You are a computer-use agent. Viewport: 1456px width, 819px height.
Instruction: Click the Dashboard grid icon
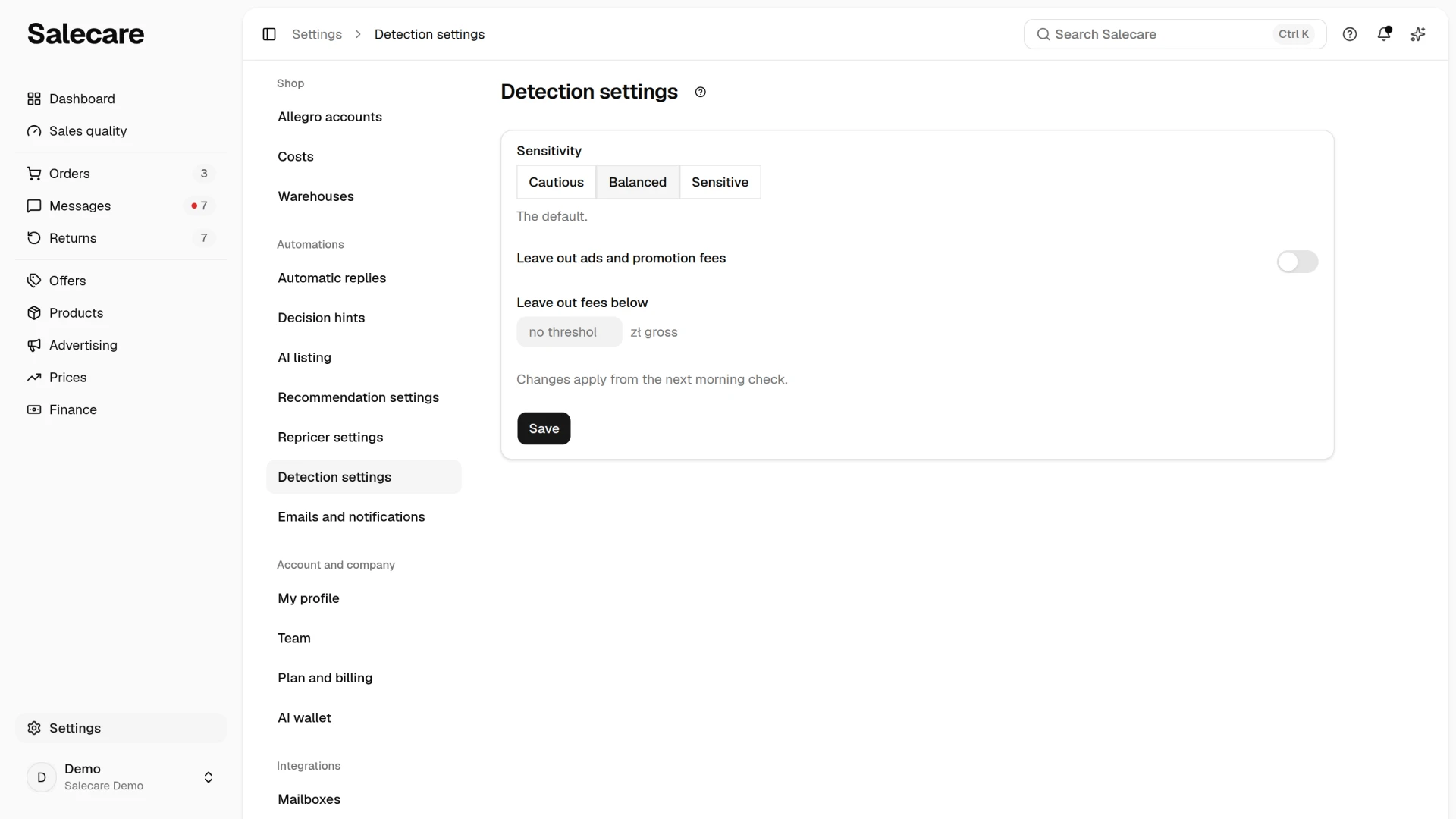(x=34, y=99)
